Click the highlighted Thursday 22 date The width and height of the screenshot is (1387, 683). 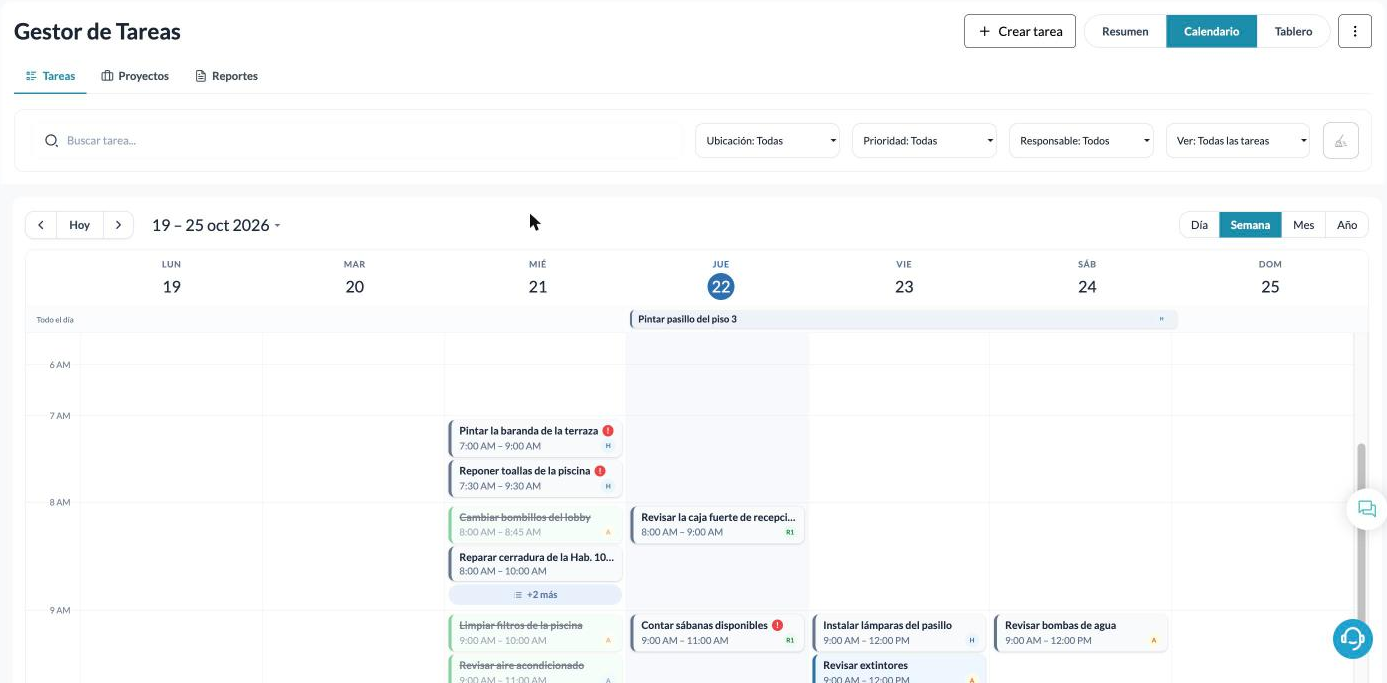point(721,287)
